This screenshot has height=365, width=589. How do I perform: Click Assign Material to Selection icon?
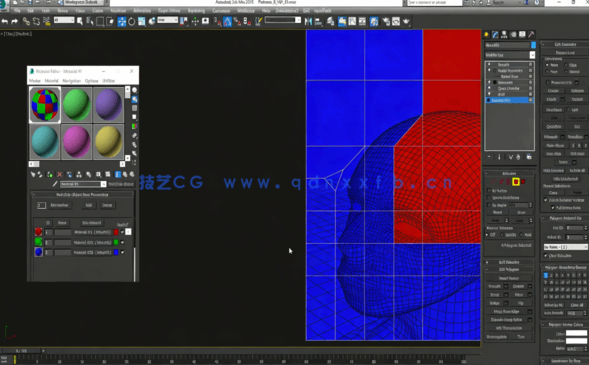[50, 175]
